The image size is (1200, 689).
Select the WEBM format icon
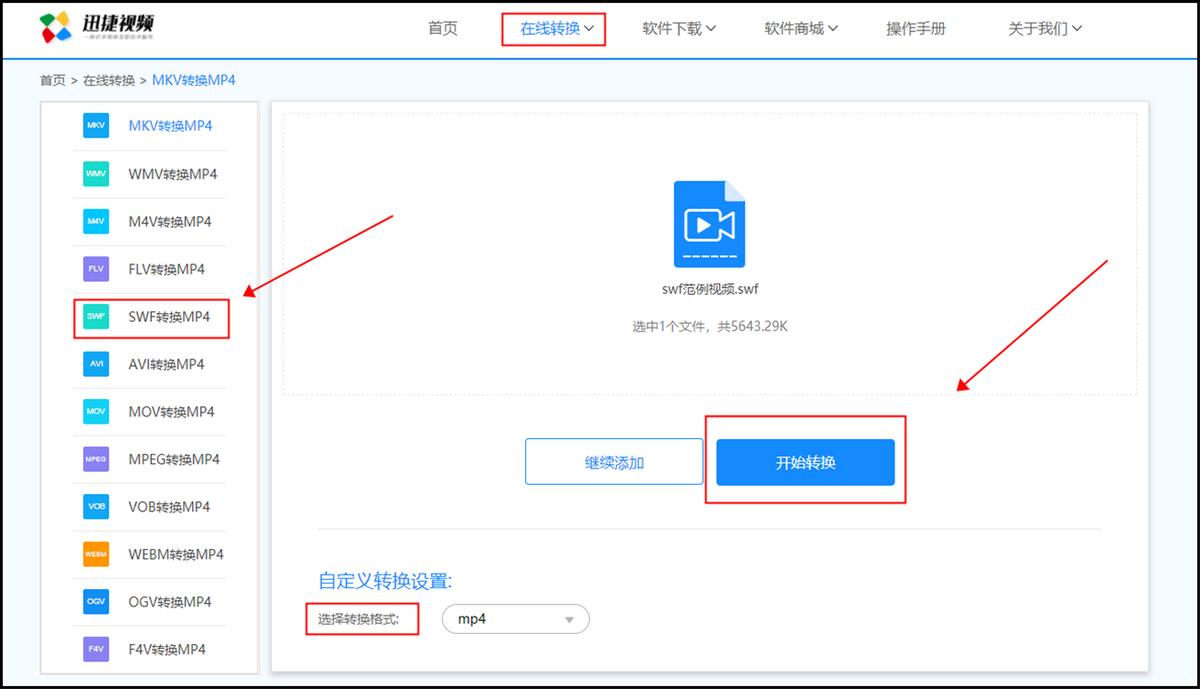pos(96,554)
